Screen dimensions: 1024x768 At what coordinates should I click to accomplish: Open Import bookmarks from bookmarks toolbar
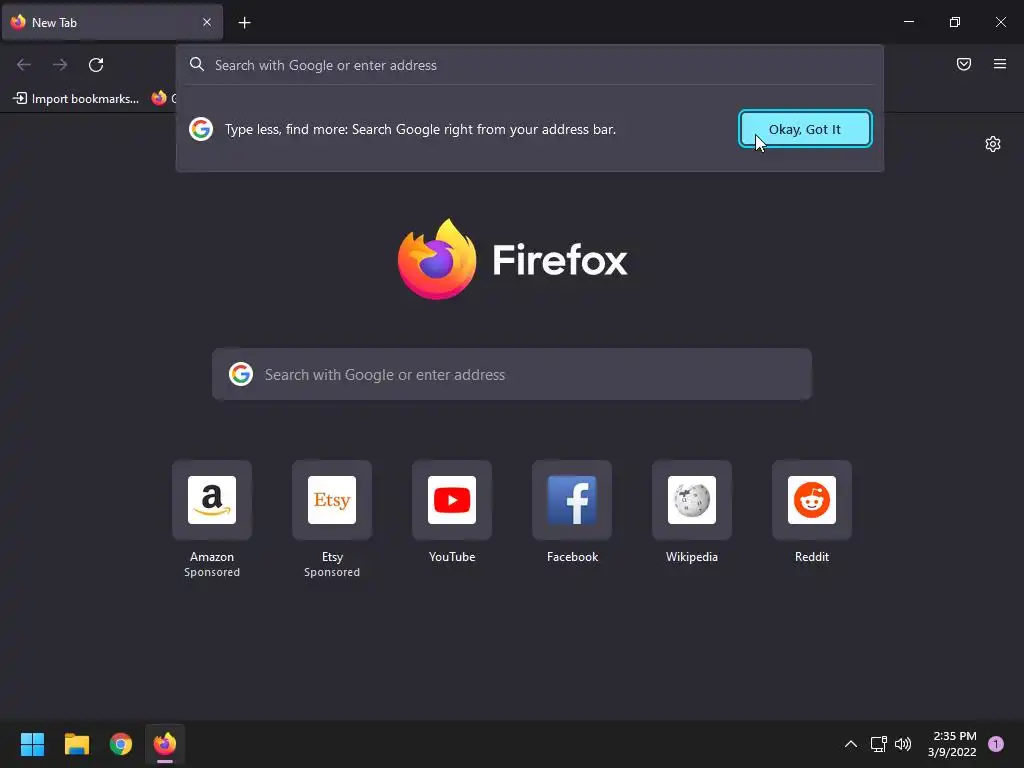[76, 99]
